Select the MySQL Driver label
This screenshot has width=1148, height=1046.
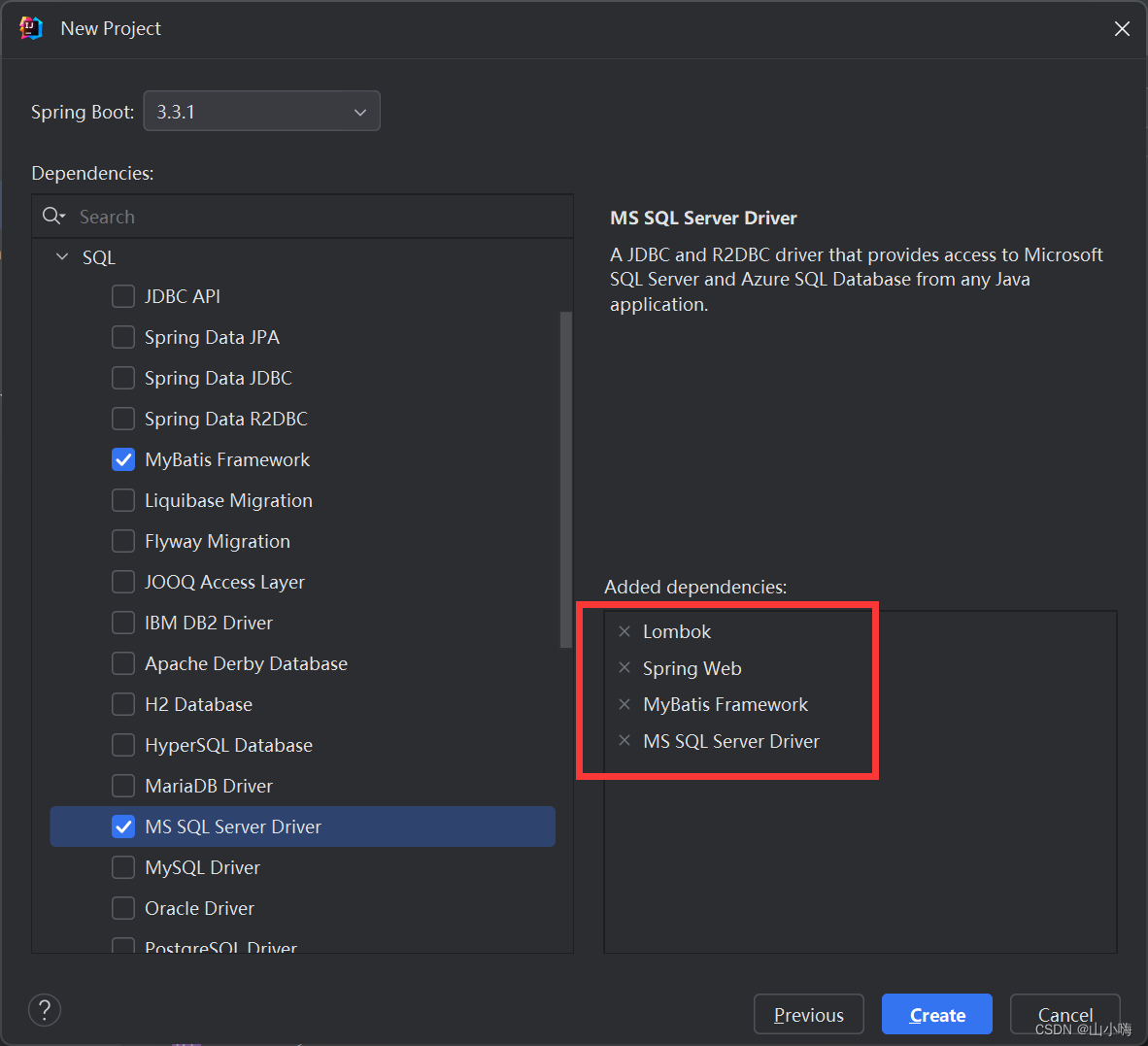click(x=202, y=867)
